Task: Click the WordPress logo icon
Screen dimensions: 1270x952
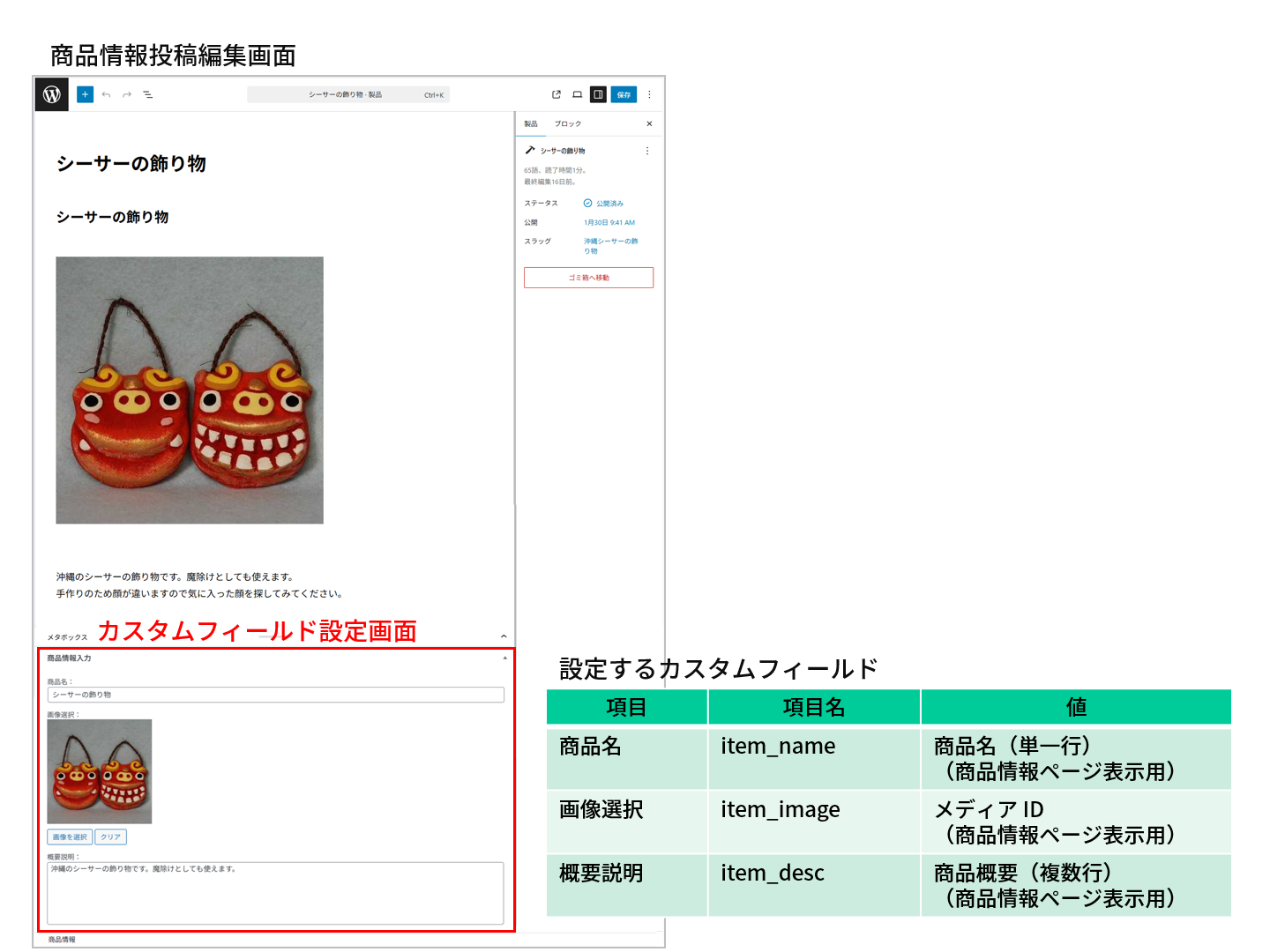Action: [52, 94]
